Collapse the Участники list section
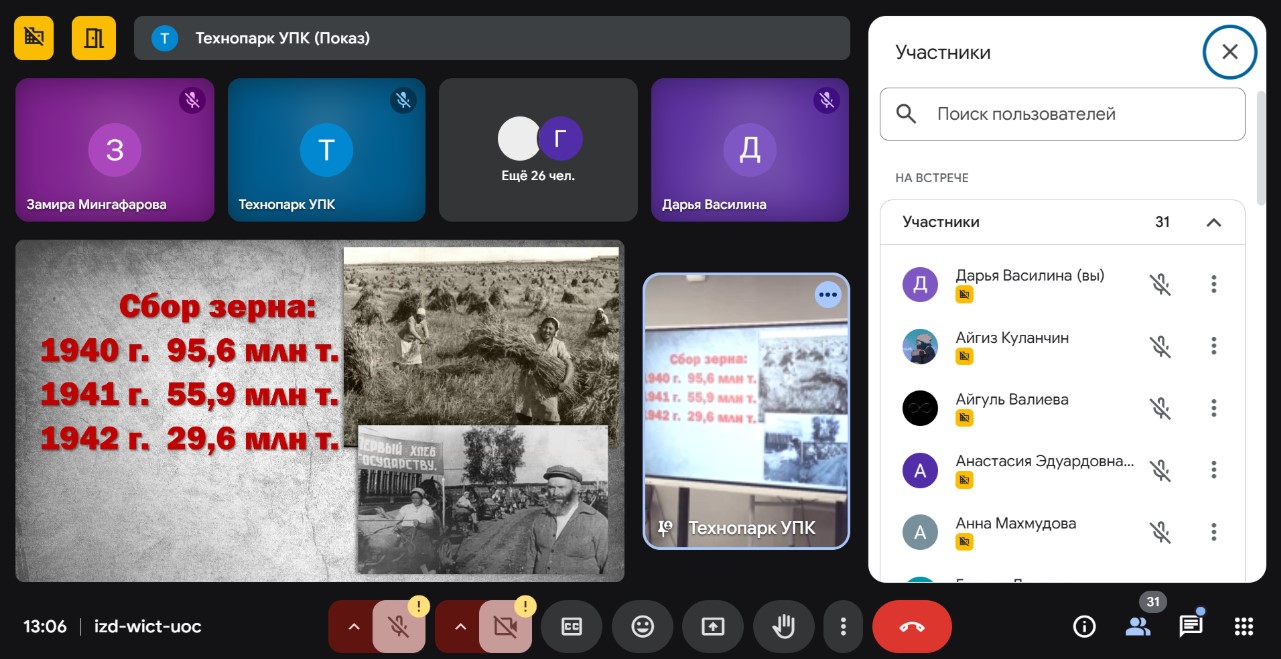 click(1214, 222)
